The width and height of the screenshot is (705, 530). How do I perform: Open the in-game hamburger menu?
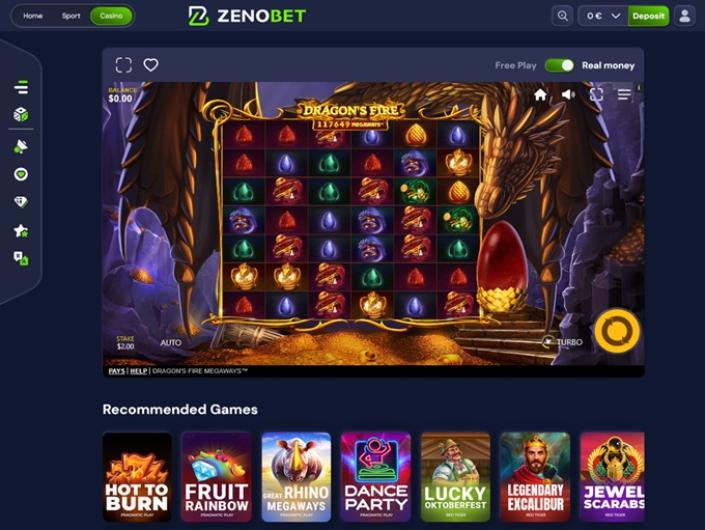pyautogui.click(x=624, y=94)
